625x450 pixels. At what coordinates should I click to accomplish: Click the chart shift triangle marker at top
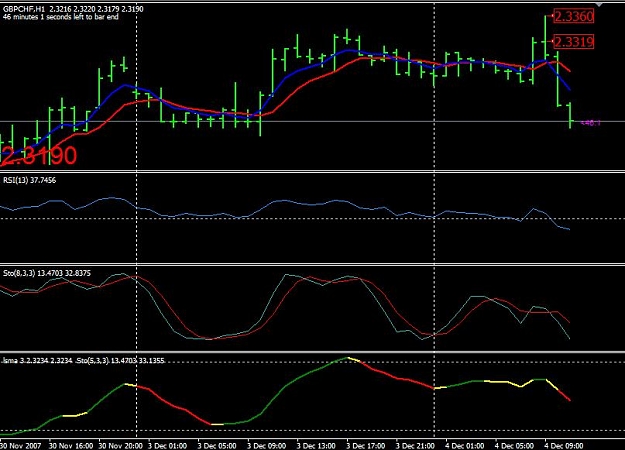599,4
